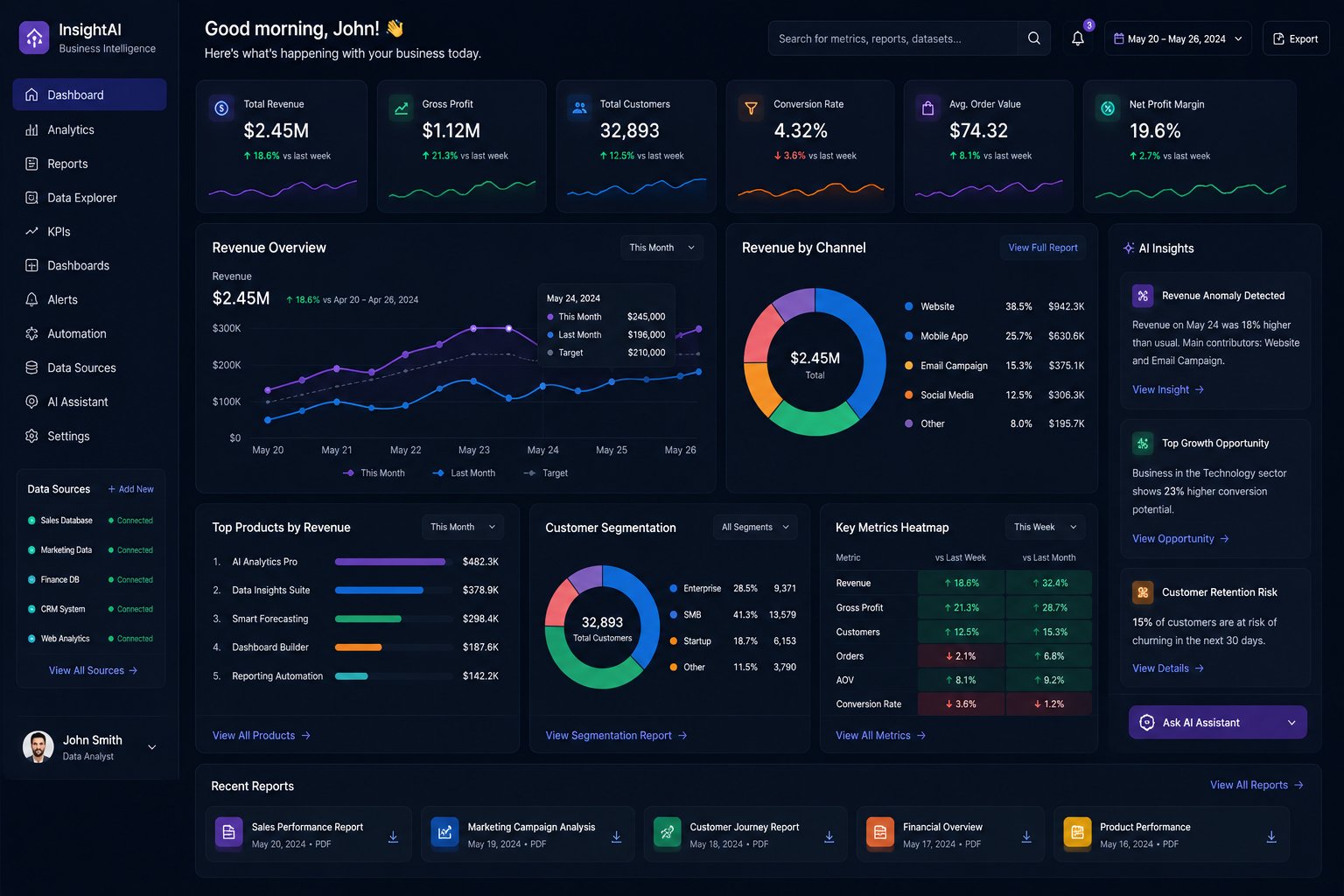Screen dimensions: 1344x896
Task: Click the search magnifier icon
Action: tap(1034, 38)
